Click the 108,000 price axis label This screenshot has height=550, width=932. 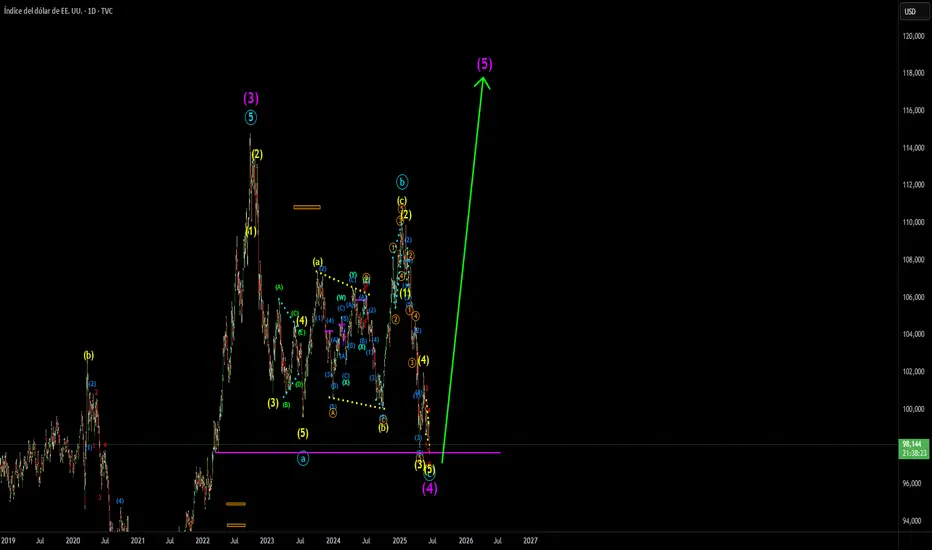coord(914,259)
